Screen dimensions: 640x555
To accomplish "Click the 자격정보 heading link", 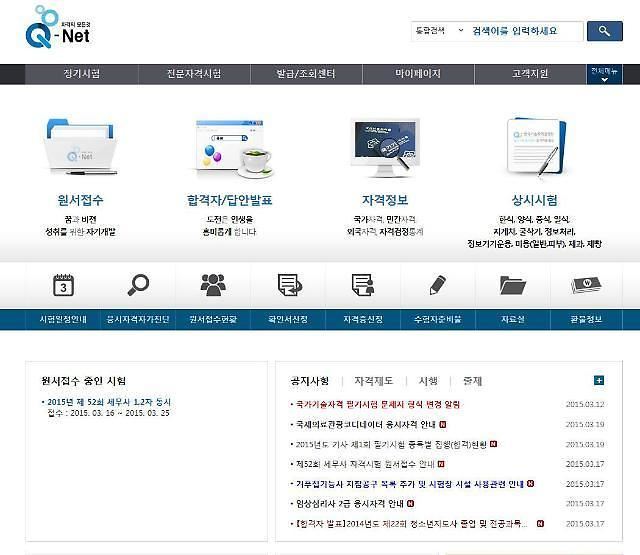I will pos(385,200).
